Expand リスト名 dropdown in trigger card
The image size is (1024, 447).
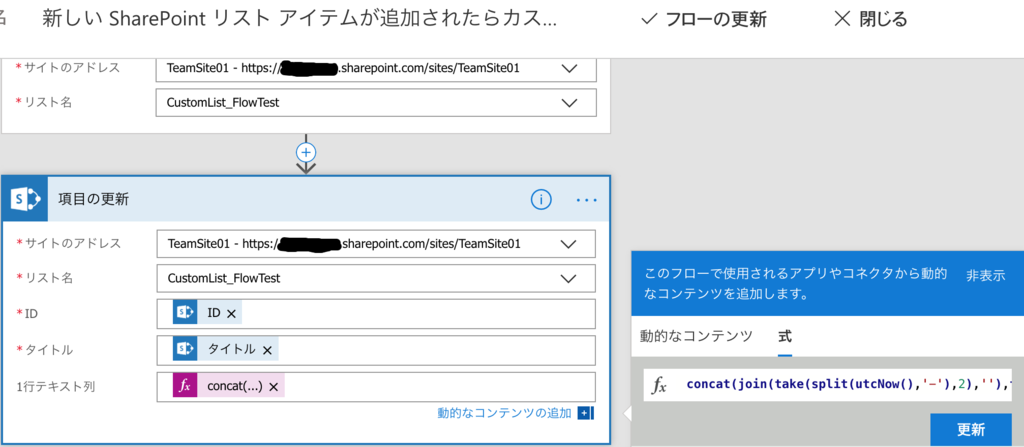569,103
